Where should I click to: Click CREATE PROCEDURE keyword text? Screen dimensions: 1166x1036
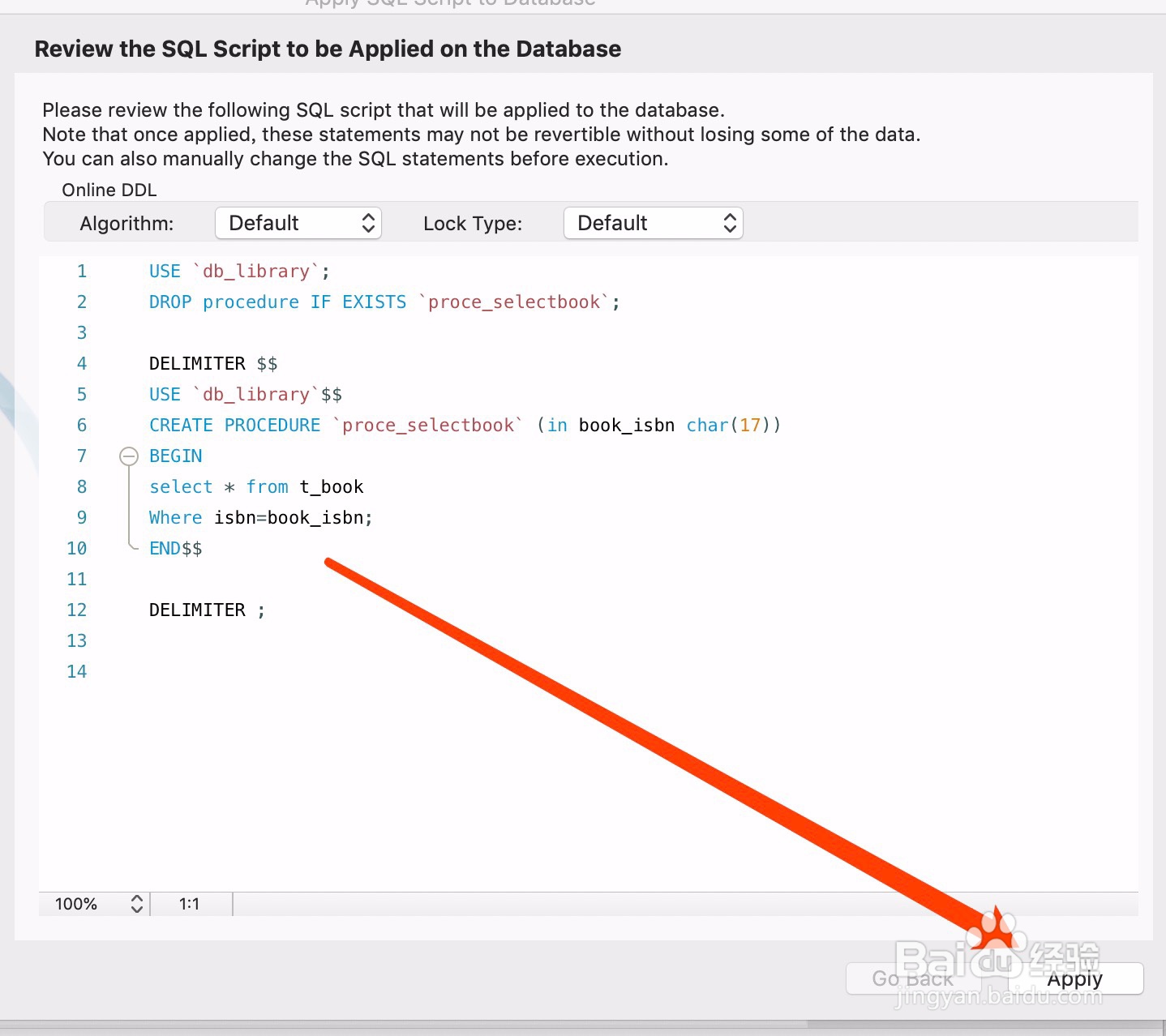click(234, 426)
